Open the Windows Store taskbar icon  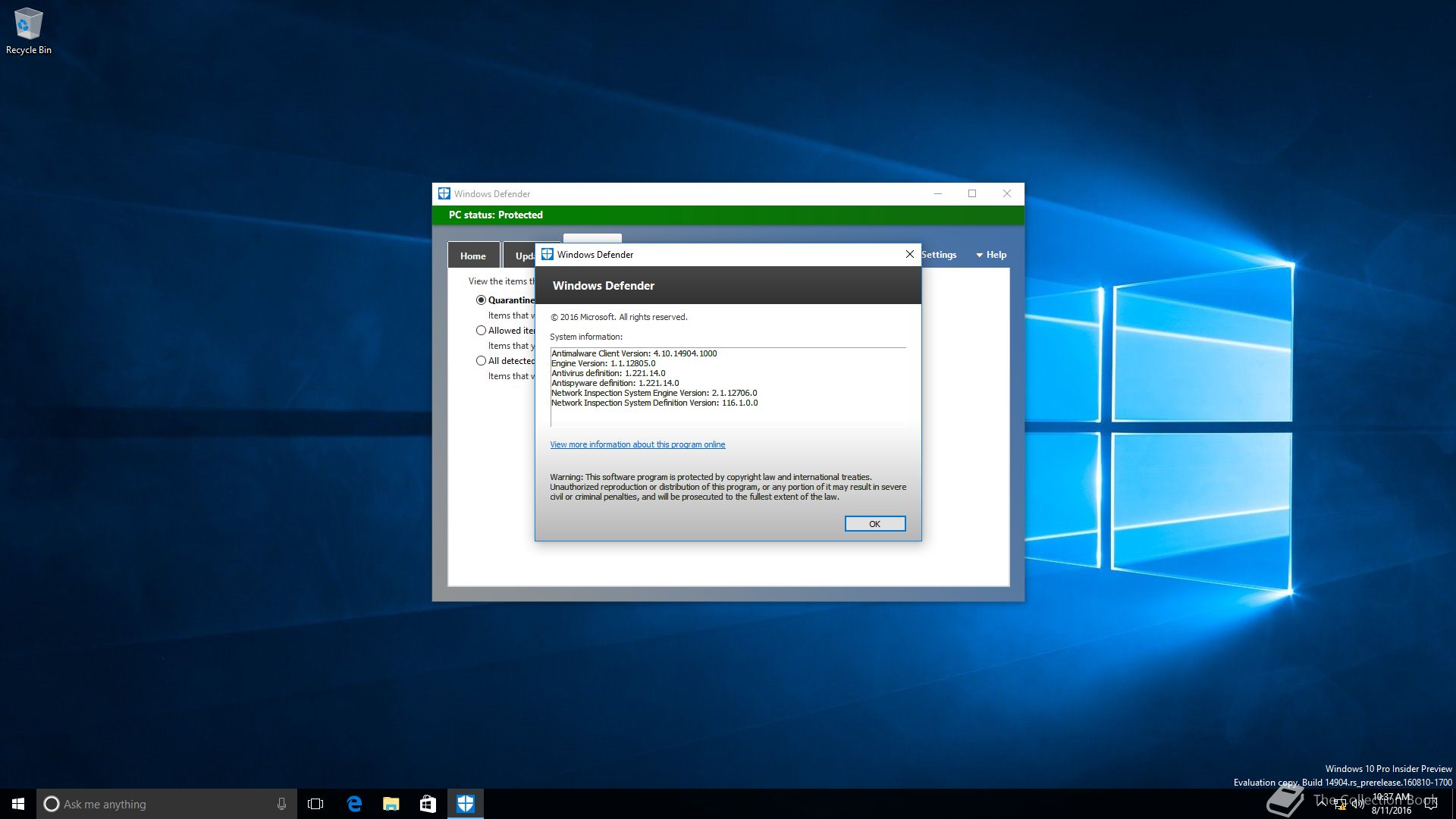coord(428,804)
